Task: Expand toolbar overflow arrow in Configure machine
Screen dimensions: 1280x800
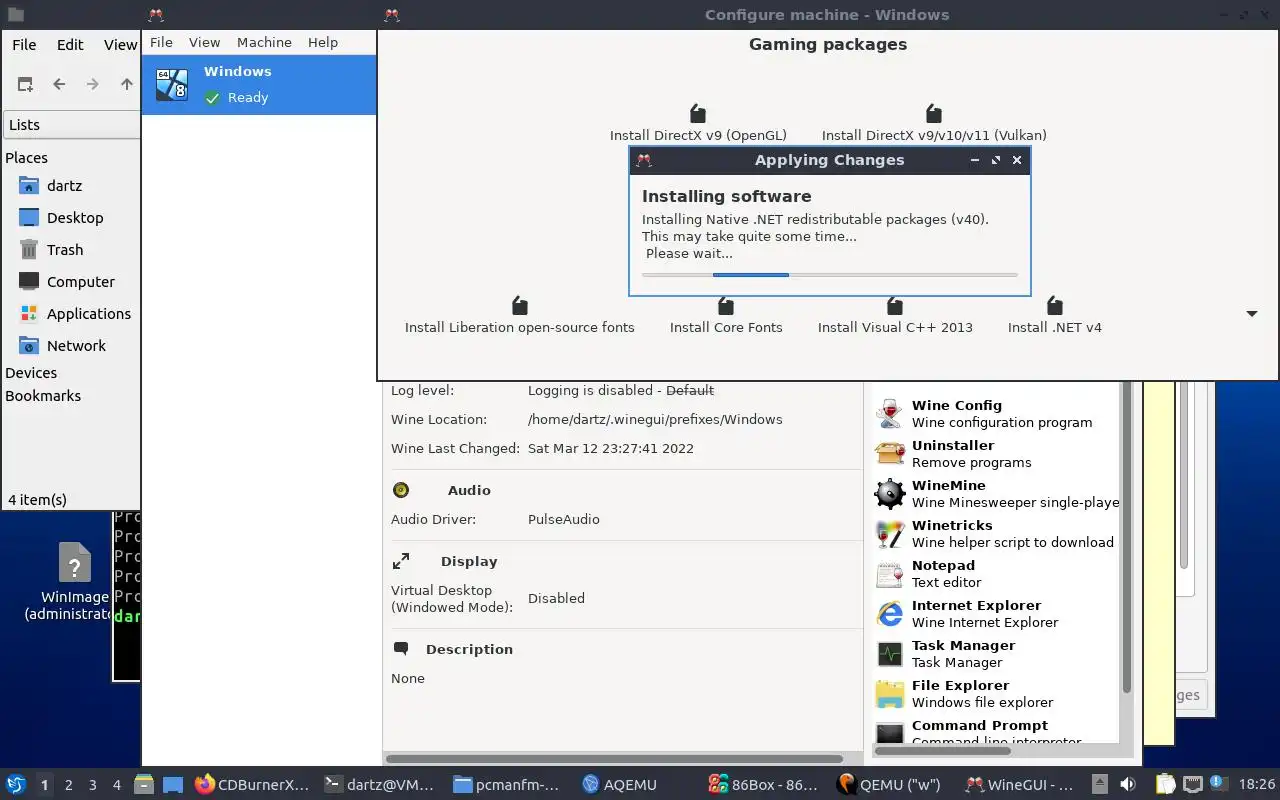Action: coord(1252,314)
